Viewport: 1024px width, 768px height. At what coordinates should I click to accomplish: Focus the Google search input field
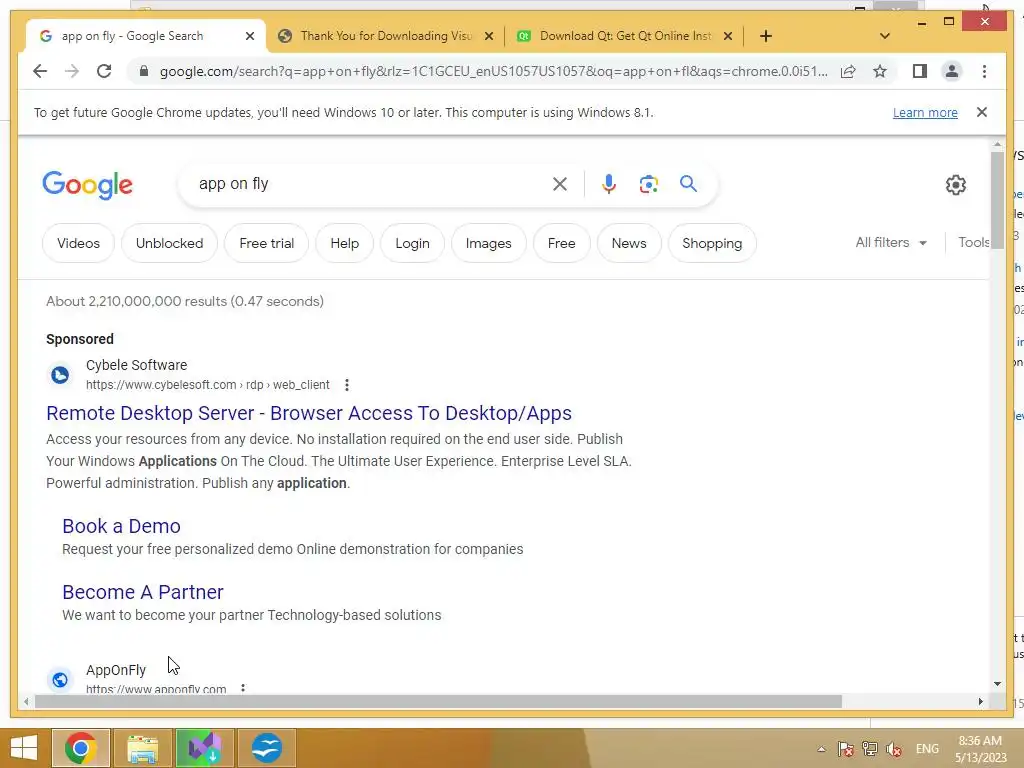(369, 184)
